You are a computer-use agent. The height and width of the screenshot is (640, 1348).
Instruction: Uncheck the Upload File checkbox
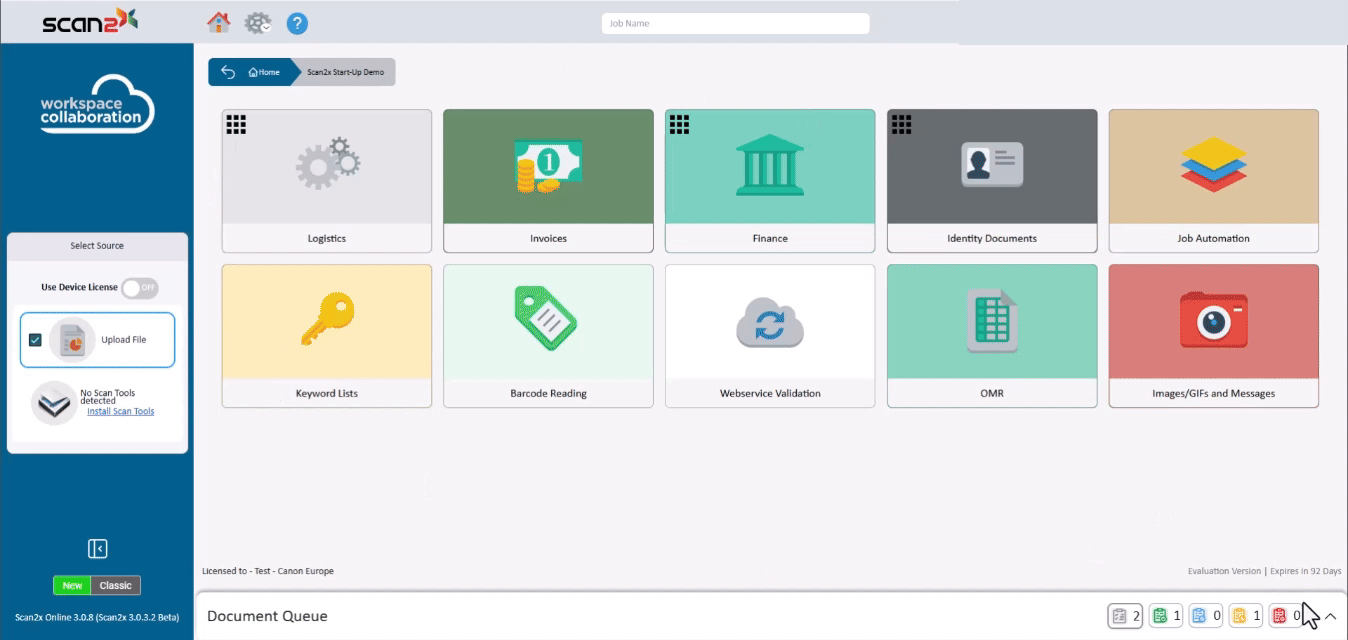(36, 340)
